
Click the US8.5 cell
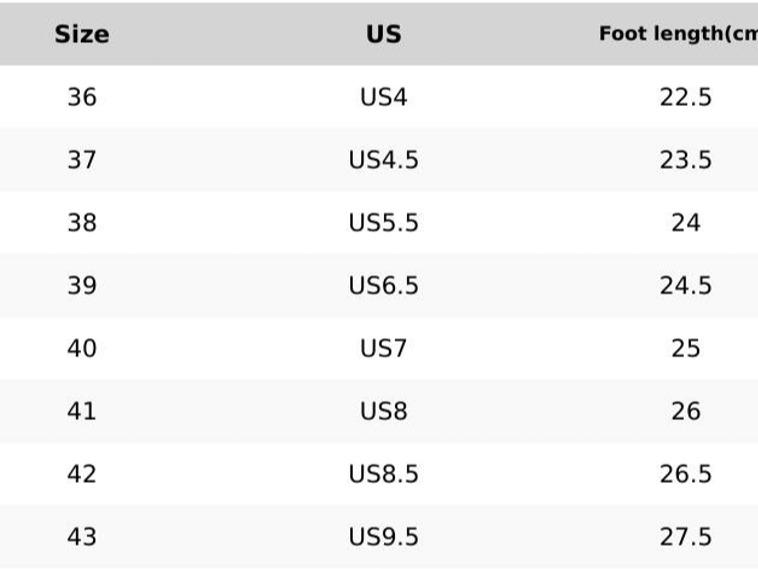click(x=383, y=473)
